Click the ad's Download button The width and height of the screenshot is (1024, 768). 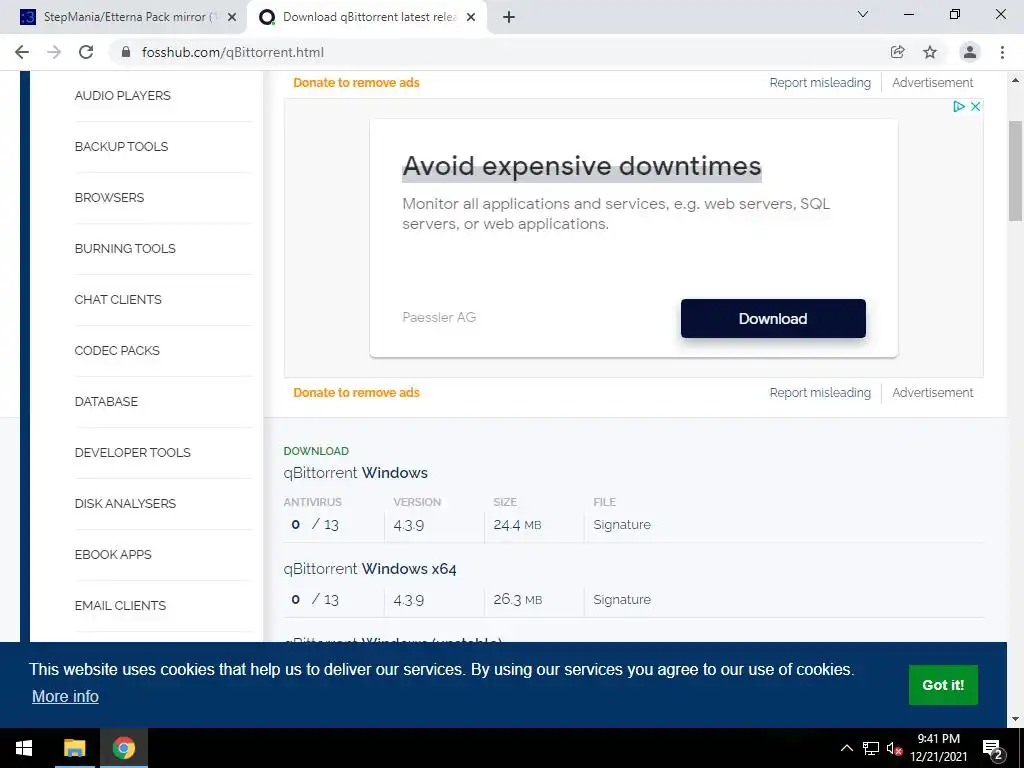coord(773,319)
